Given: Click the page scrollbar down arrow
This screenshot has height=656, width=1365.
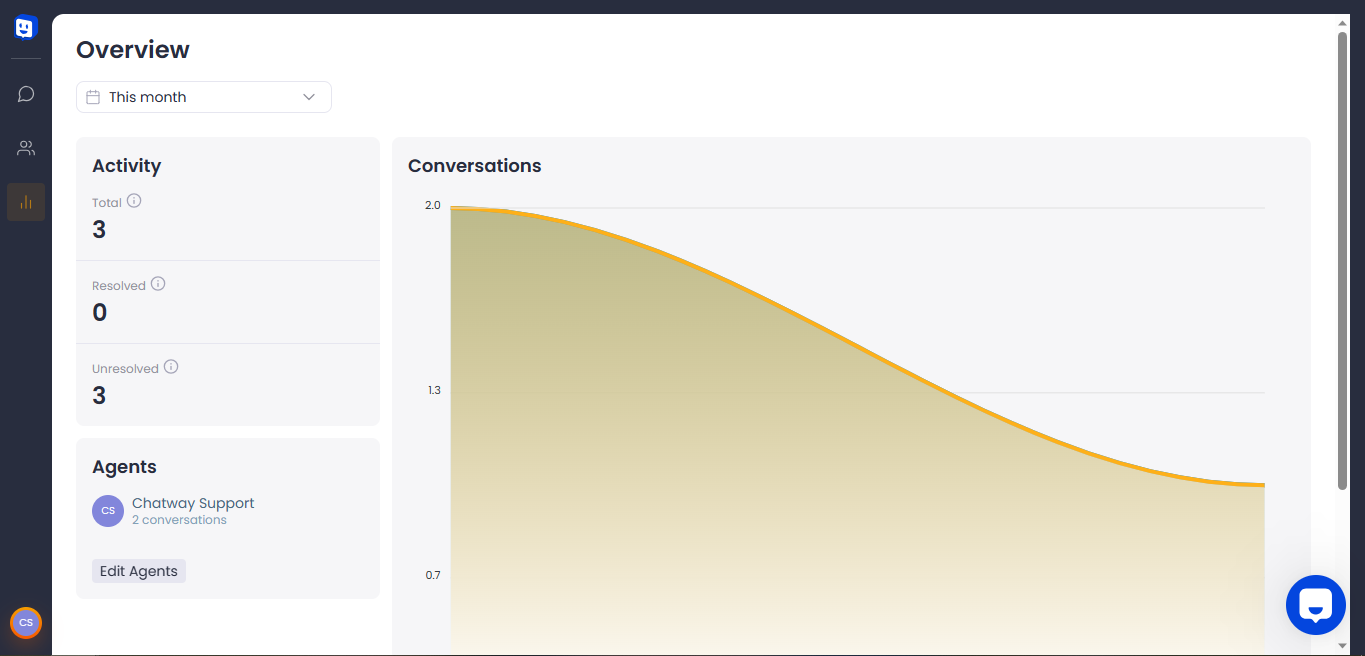Looking at the screenshot, I should coord(1343,647).
